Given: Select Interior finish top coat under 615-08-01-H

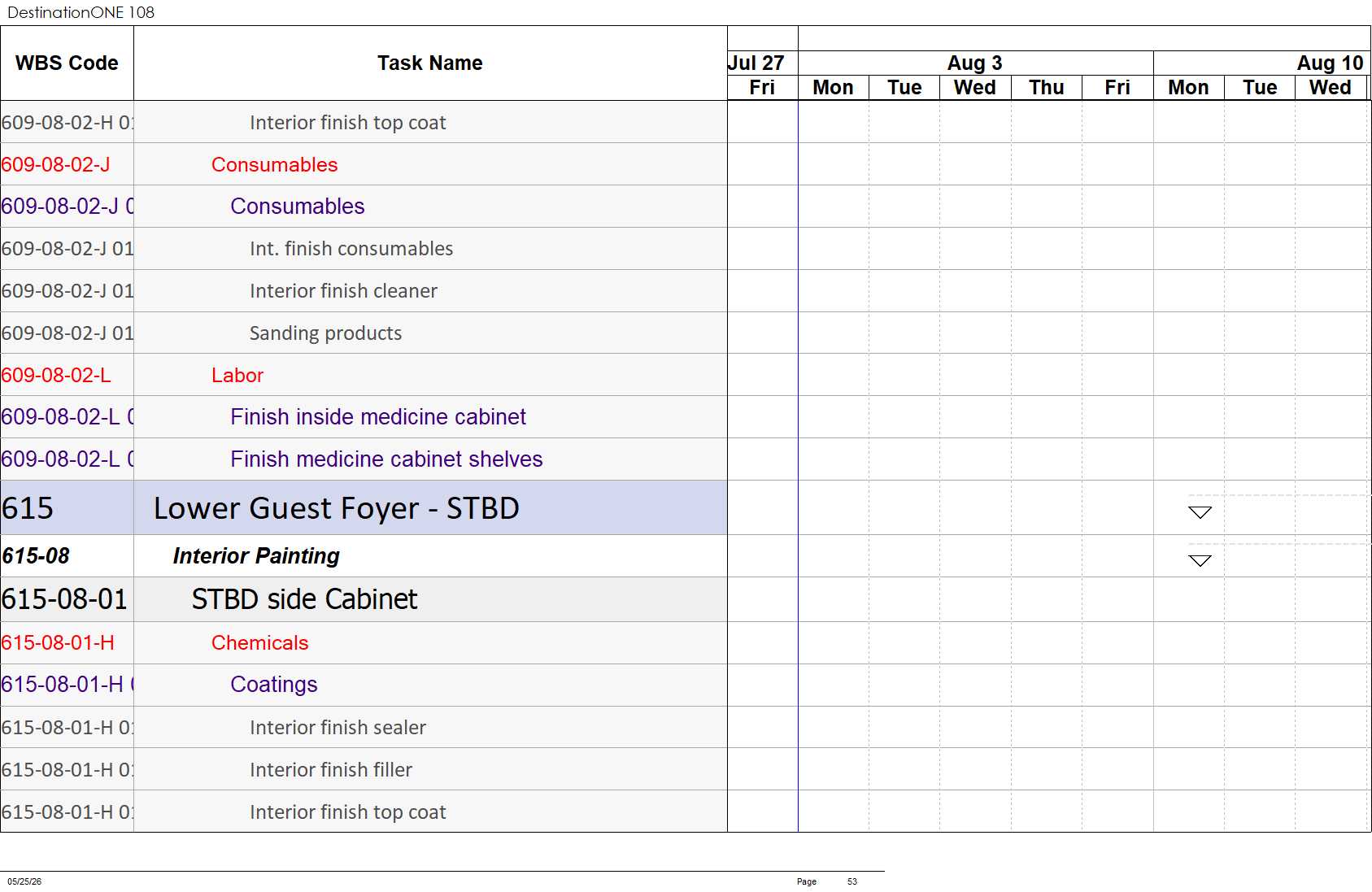Looking at the screenshot, I should click(x=347, y=812).
